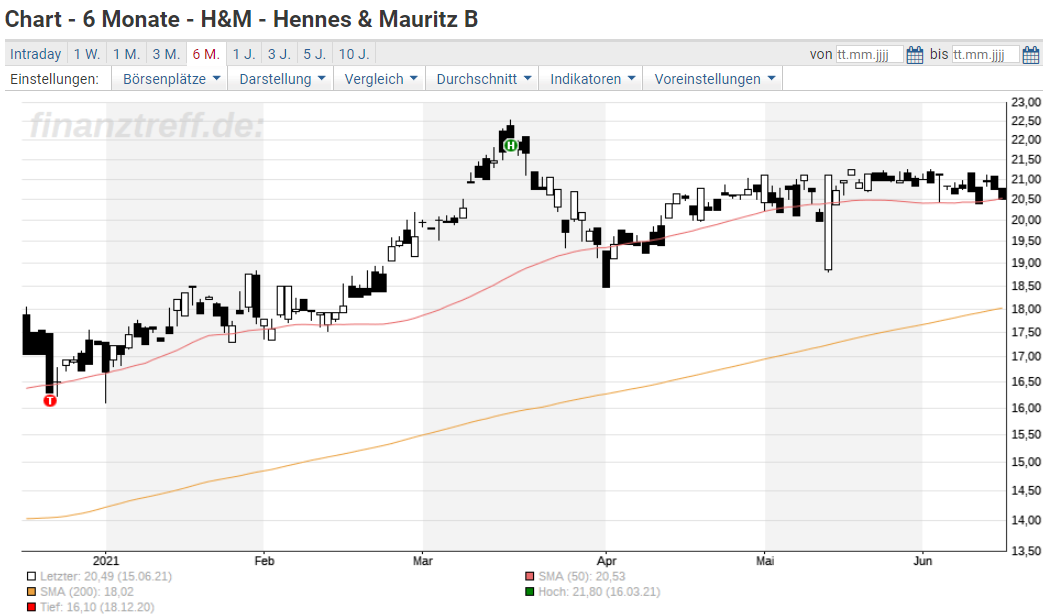This screenshot has height=615, width=1043.
Task: Select the 1 W. time range tab
Action: [86, 54]
